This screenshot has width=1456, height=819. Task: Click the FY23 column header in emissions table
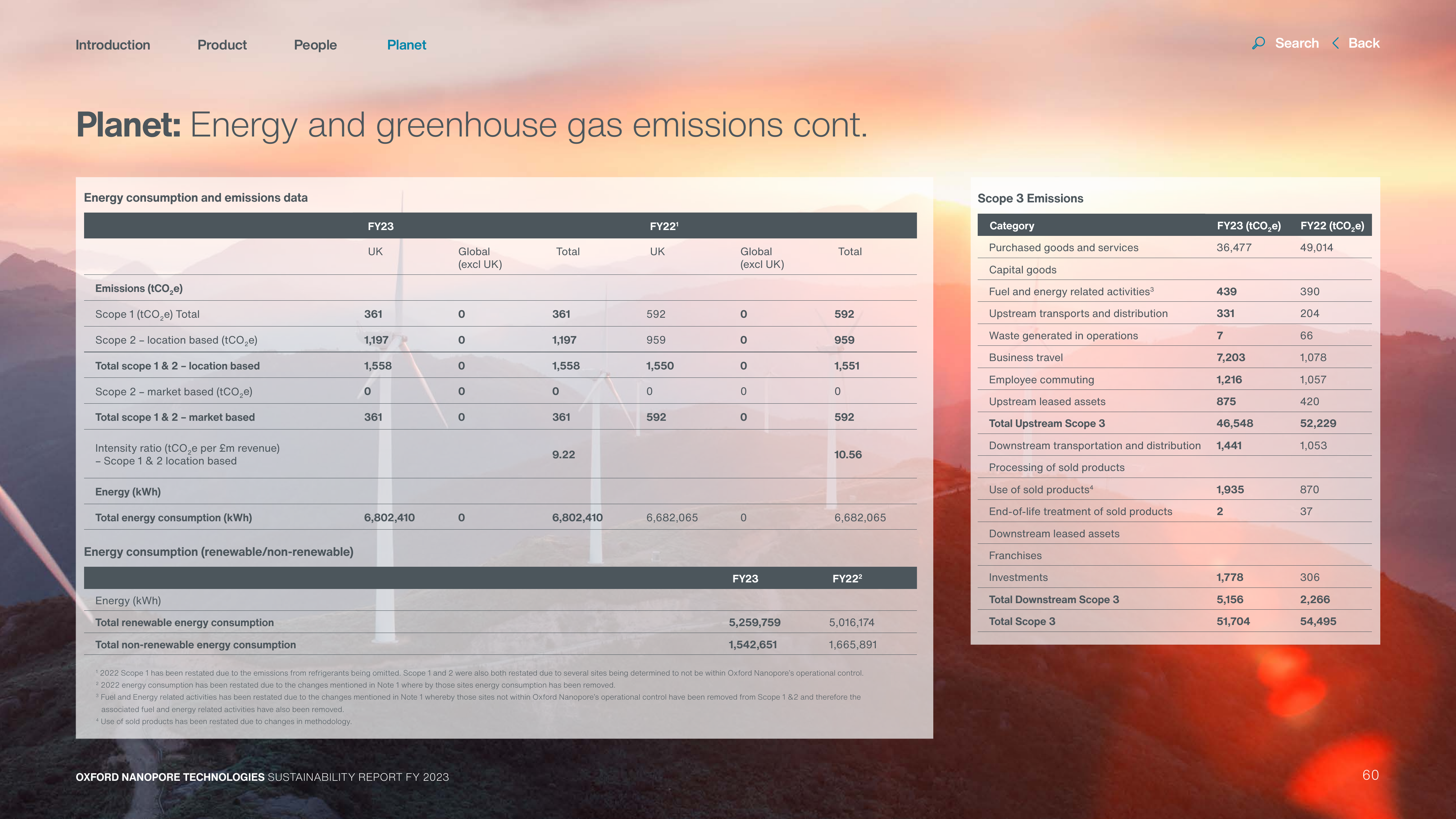[380, 226]
